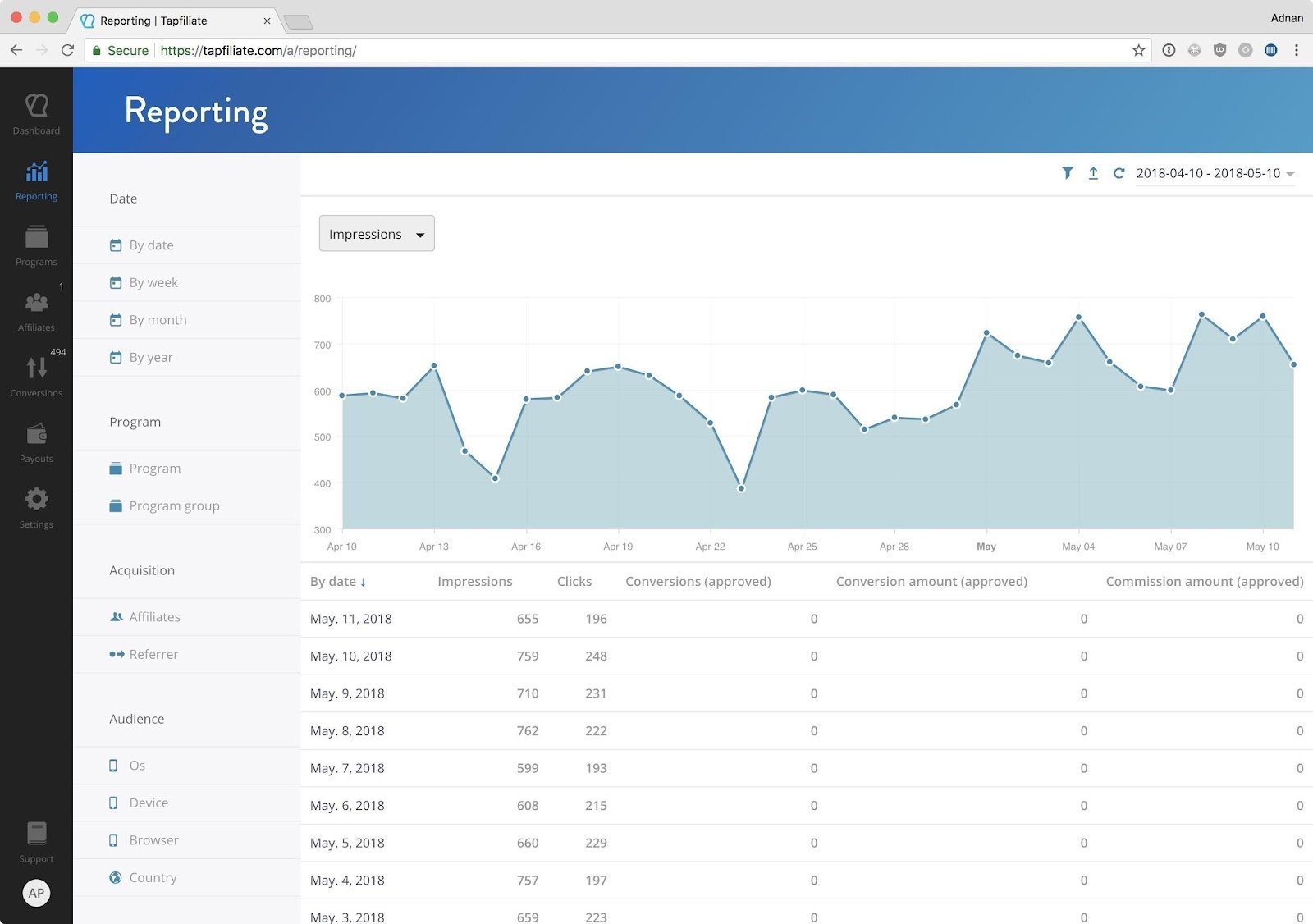Open Payouts wallet icon
1313x924 pixels.
click(x=36, y=442)
